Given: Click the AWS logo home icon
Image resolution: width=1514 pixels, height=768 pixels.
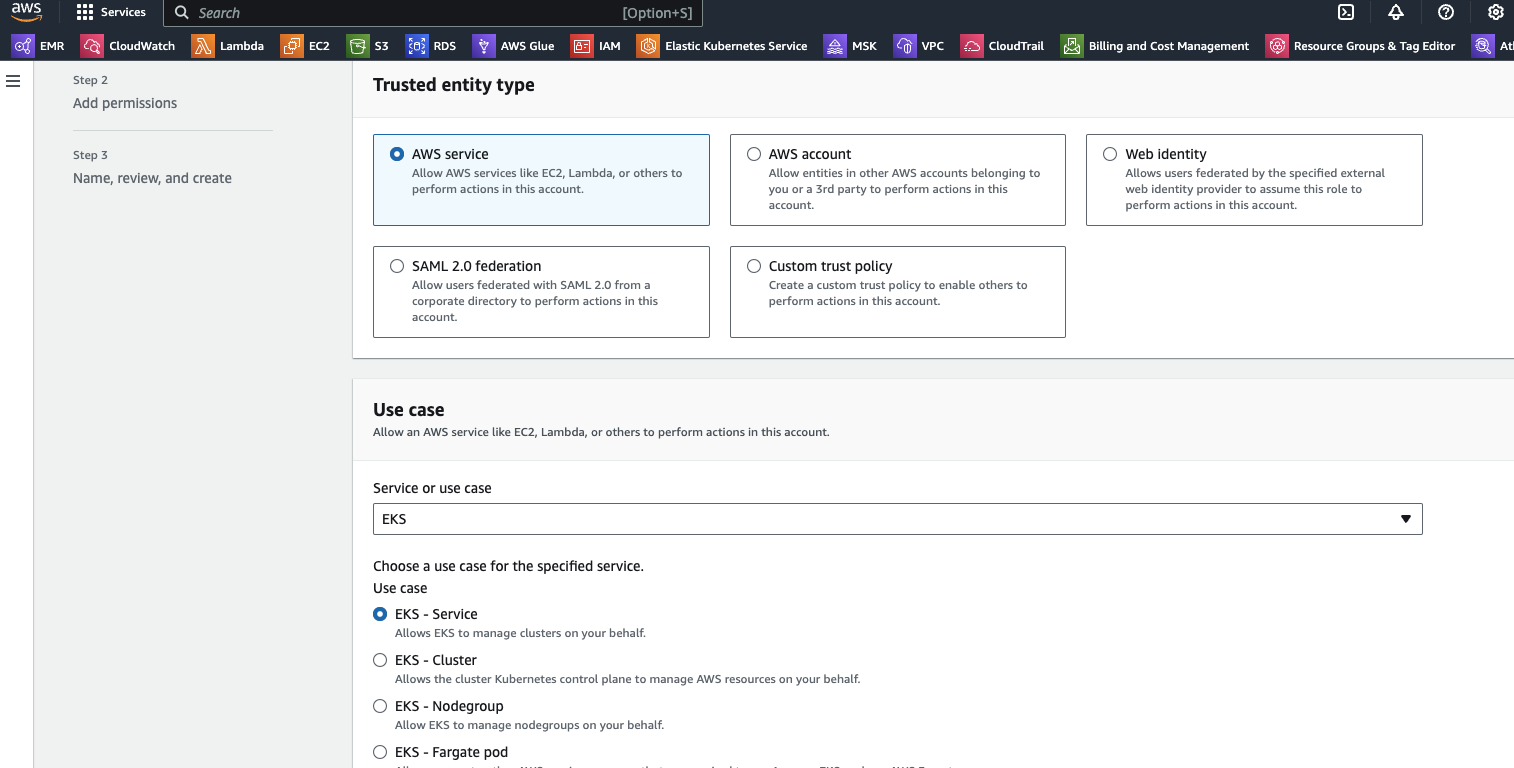Looking at the screenshot, I should pos(27,12).
